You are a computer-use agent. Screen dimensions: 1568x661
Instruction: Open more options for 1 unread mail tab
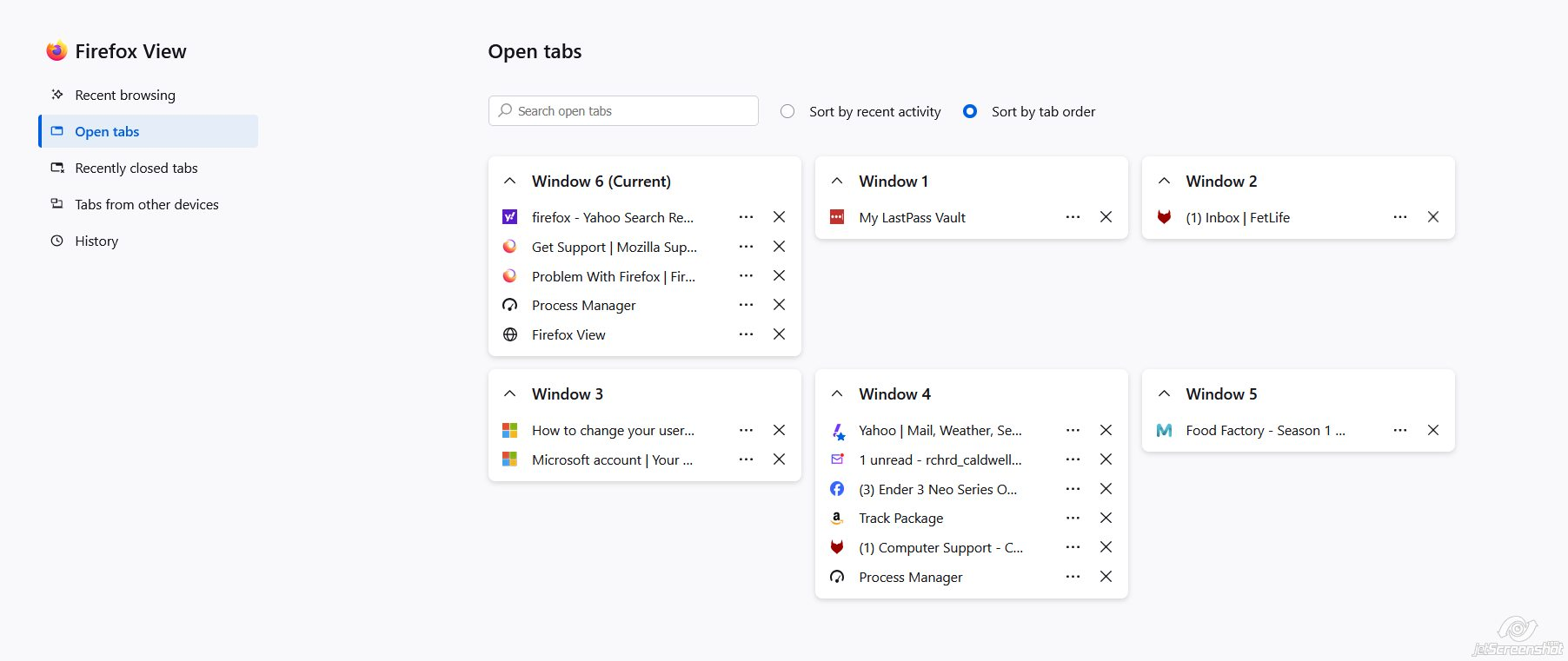[x=1073, y=459]
